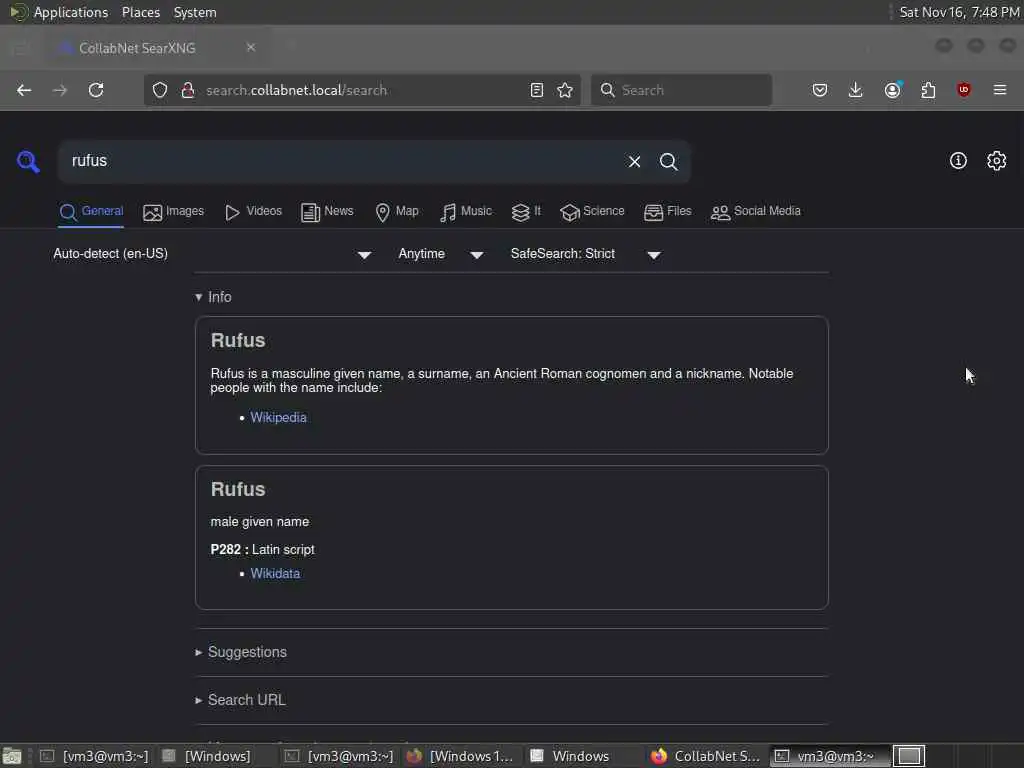The image size is (1024, 768).
Task: Switch to News category
Action: (327, 212)
